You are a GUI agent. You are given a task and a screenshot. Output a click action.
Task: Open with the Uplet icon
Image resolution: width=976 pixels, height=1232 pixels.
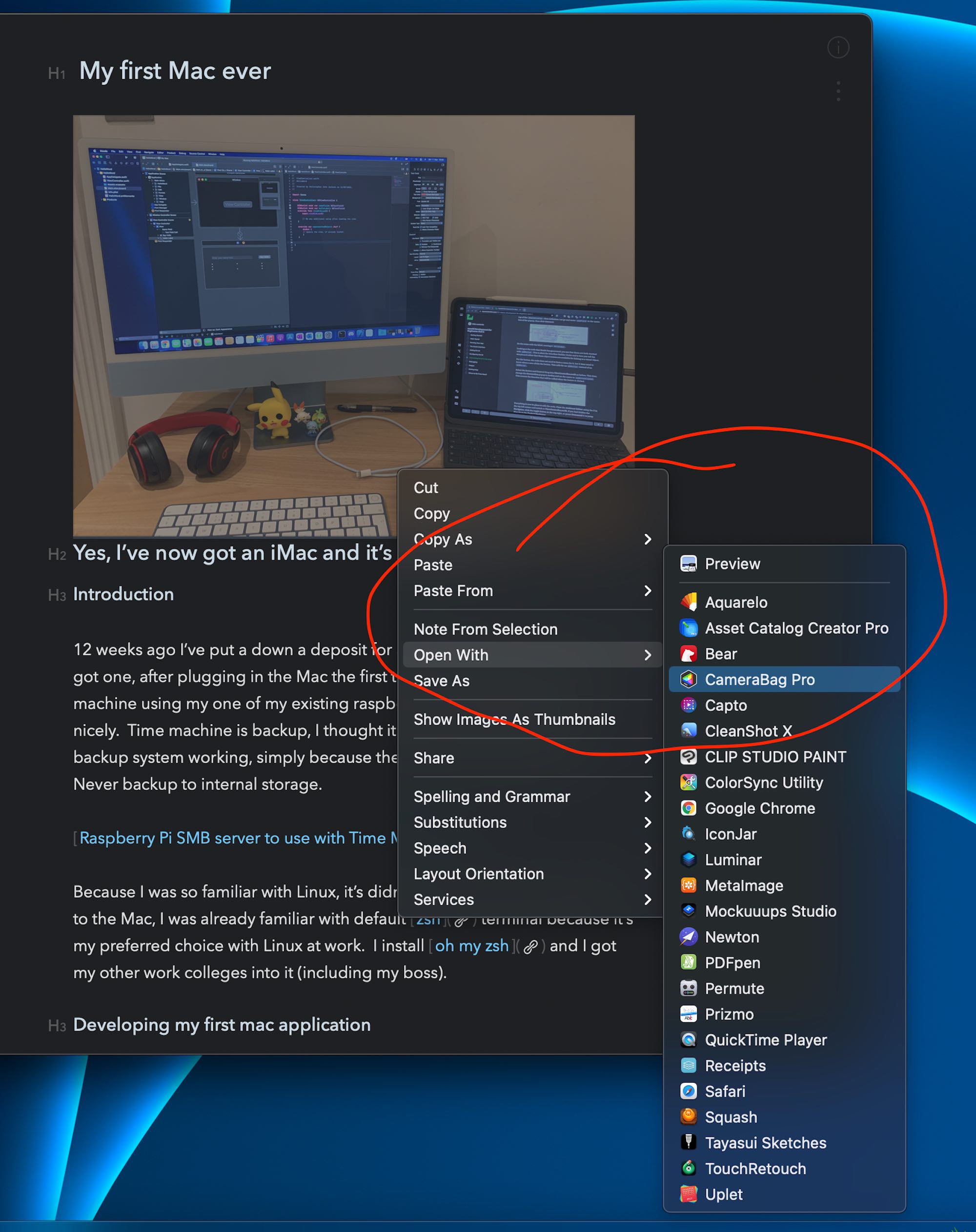tap(689, 1194)
